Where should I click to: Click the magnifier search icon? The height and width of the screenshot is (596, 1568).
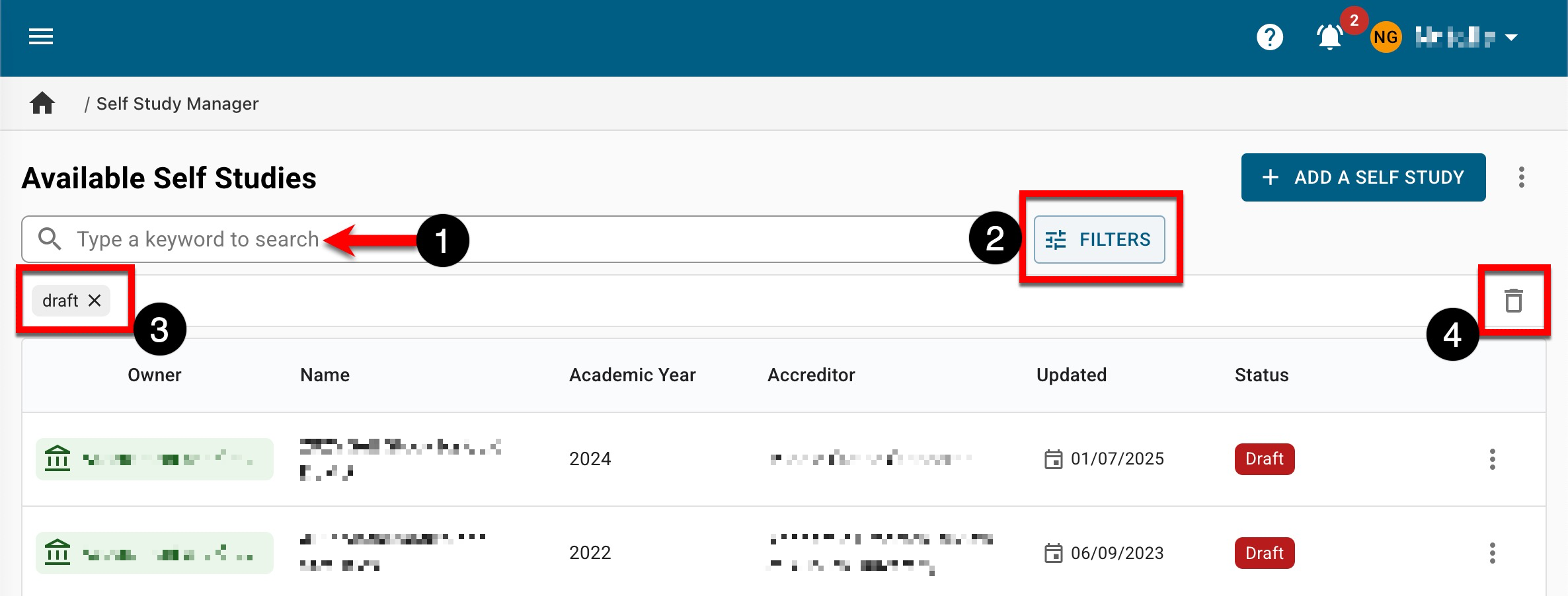[50, 239]
